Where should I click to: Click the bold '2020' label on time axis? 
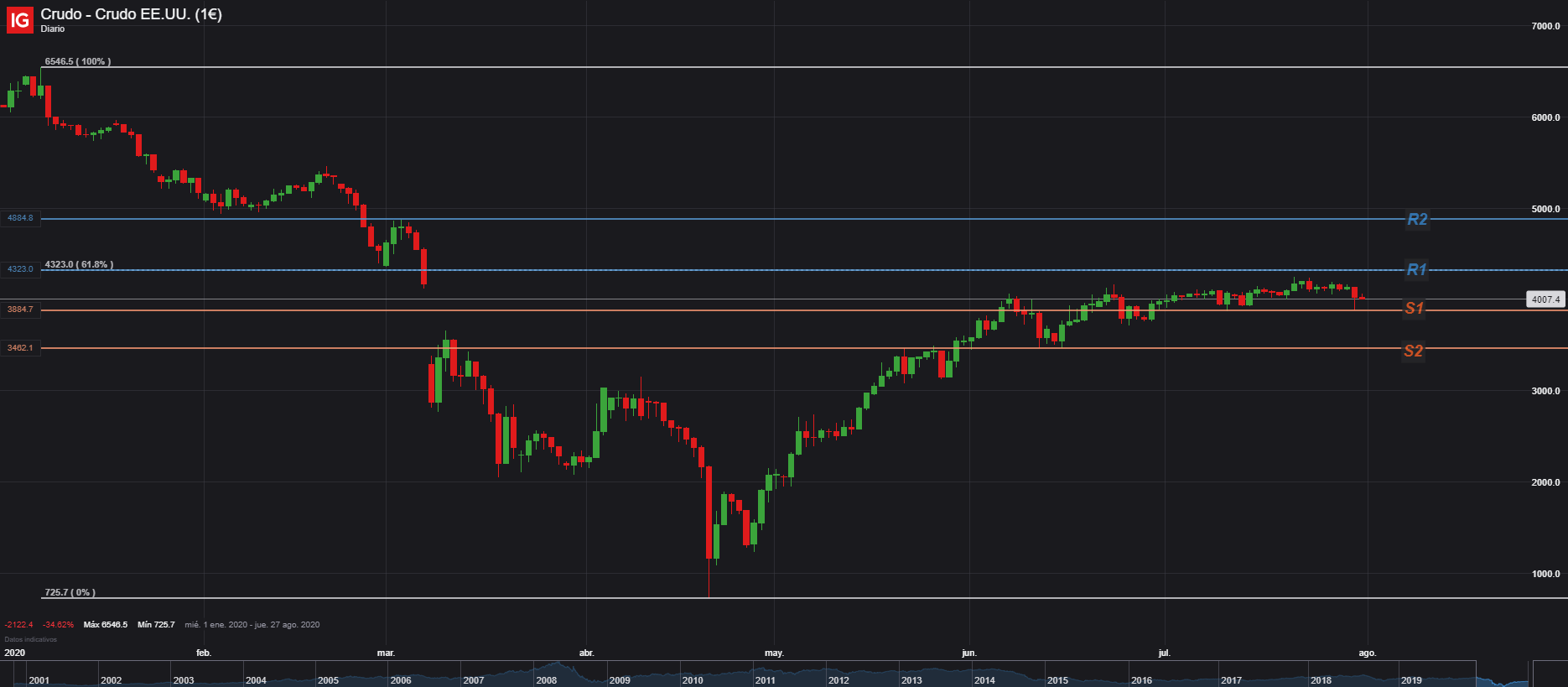tap(14, 653)
